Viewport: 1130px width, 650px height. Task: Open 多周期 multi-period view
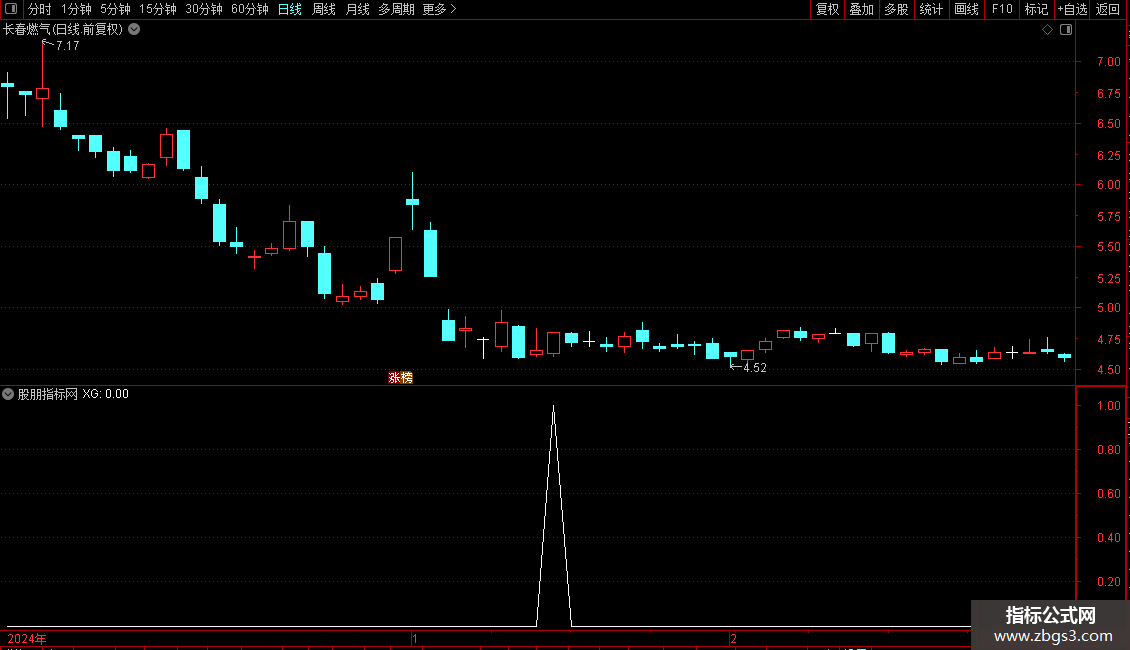pyautogui.click(x=396, y=9)
